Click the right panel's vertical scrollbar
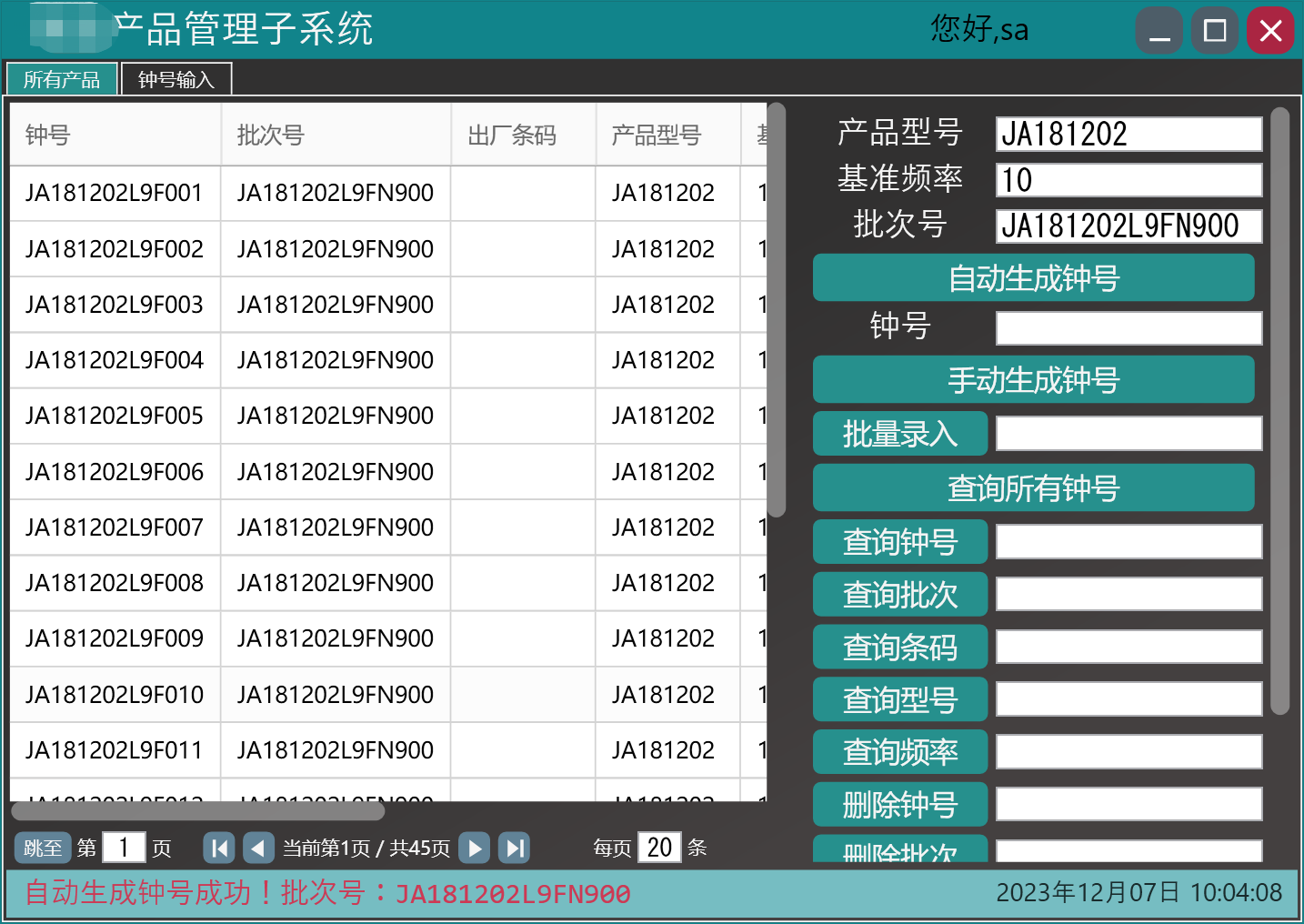Viewport: 1304px width, 924px height. pyautogui.click(x=1280, y=411)
